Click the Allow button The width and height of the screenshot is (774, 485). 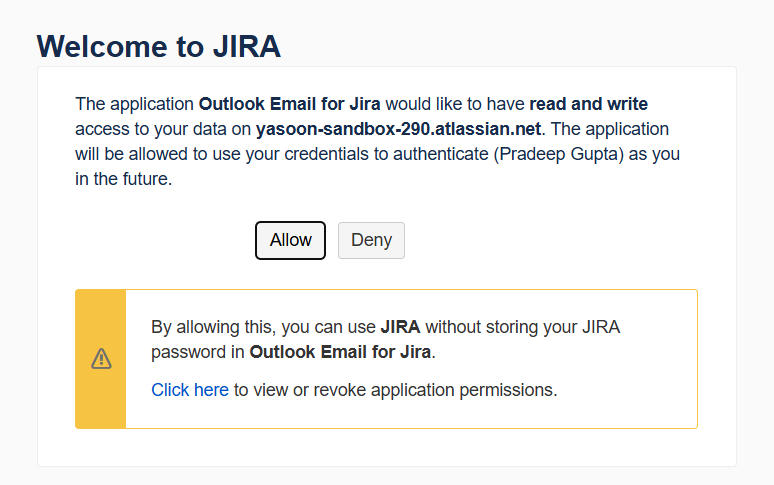click(x=290, y=240)
